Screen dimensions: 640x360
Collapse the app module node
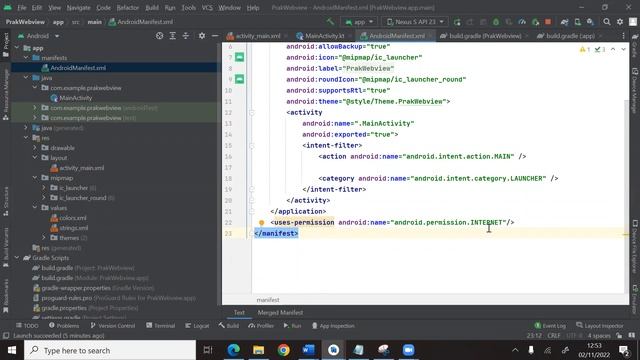(x=17, y=48)
